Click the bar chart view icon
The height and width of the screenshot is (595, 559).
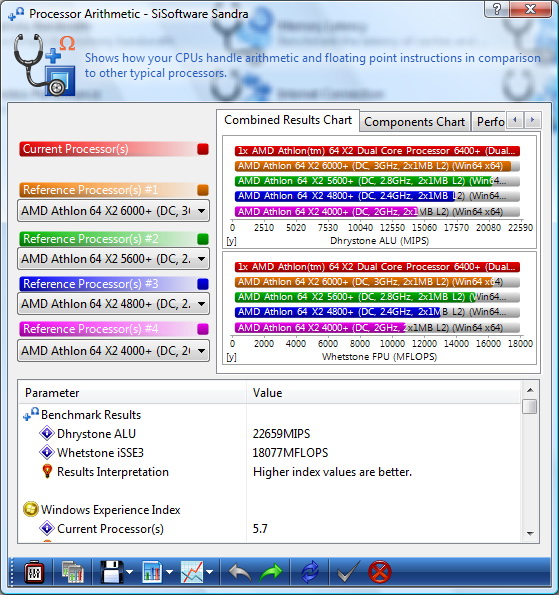[x=152, y=572]
